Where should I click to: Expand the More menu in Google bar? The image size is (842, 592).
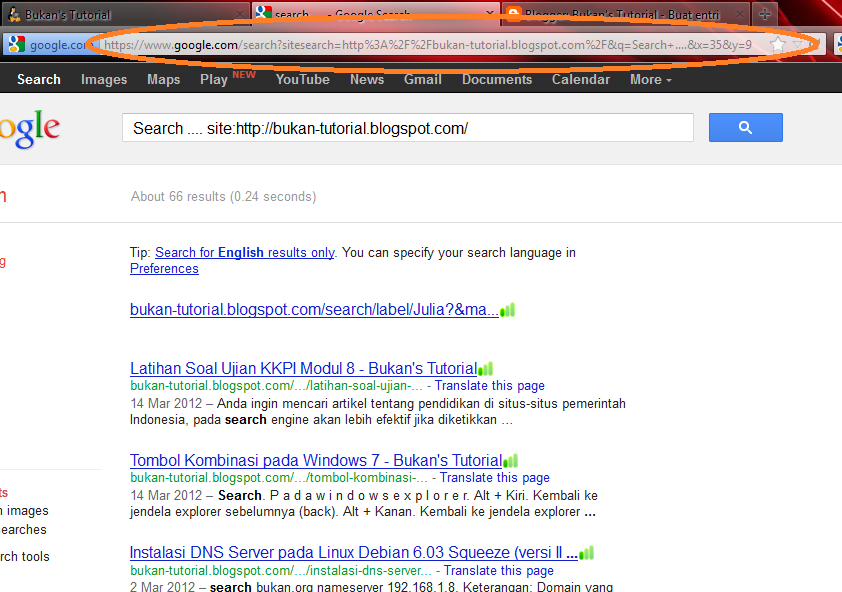click(x=650, y=80)
